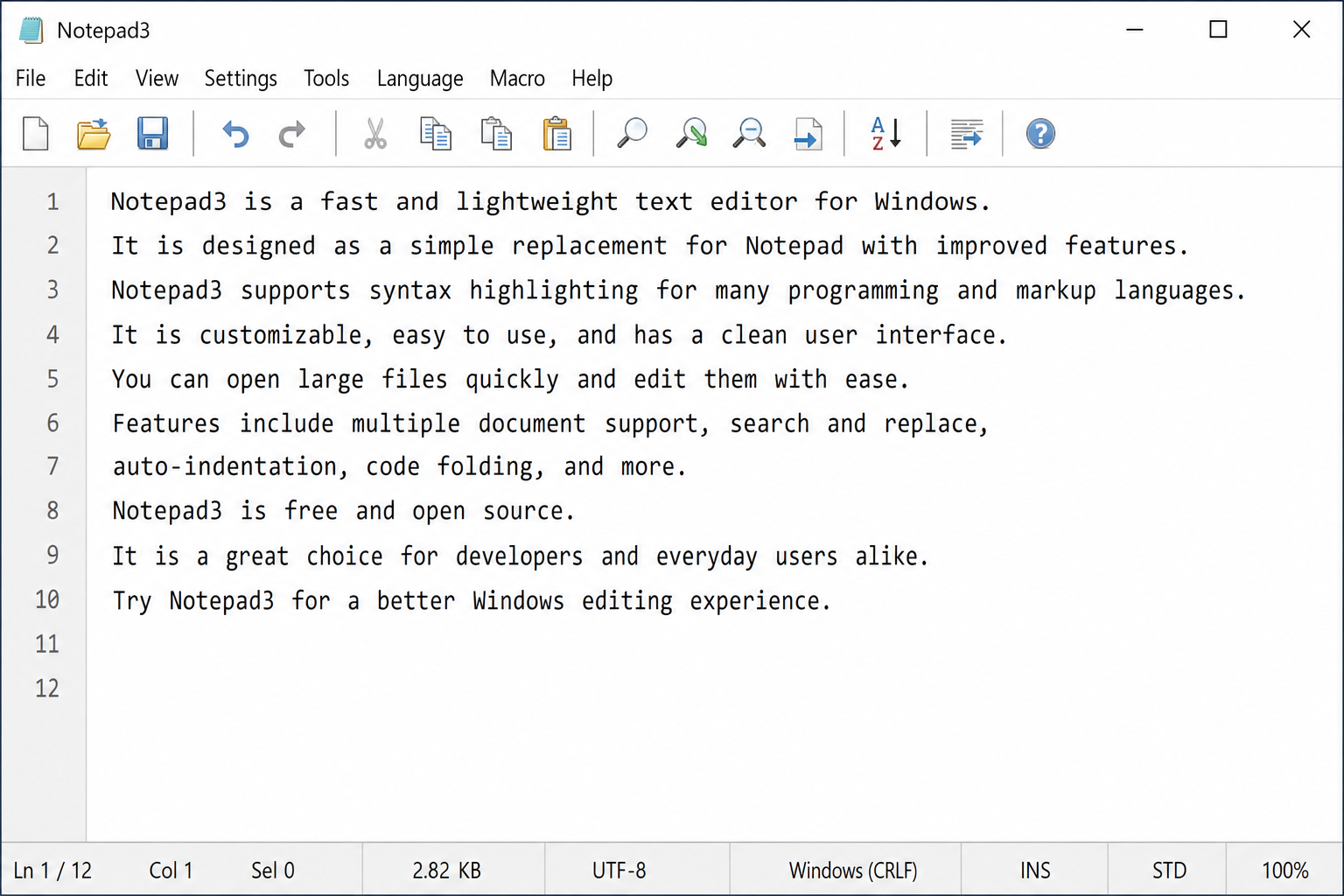
Task: Click line number 1 in the margin
Action: click(52, 202)
